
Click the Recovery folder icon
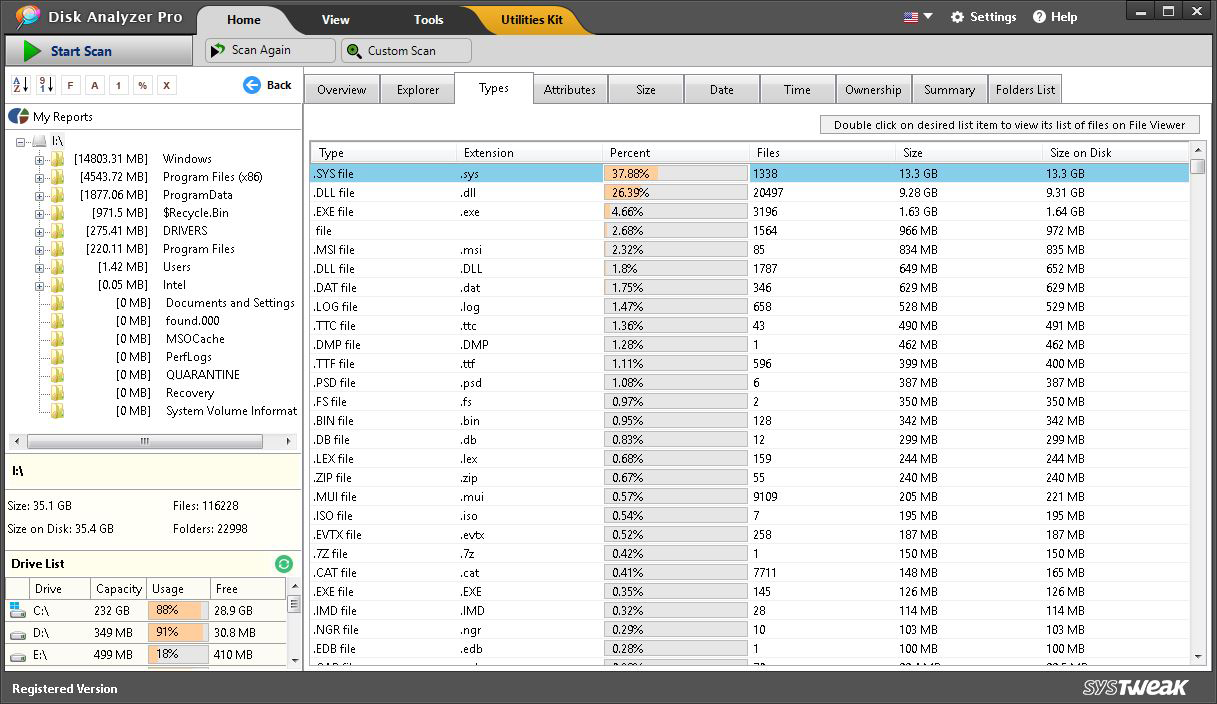[58, 392]
